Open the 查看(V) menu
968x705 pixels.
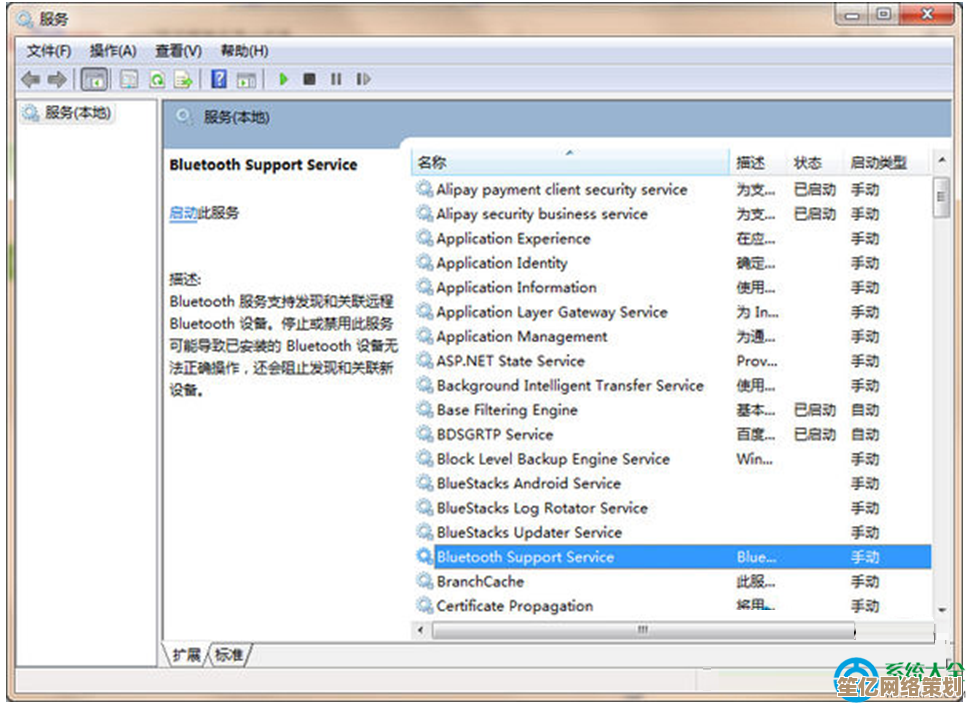click(178, 51)
